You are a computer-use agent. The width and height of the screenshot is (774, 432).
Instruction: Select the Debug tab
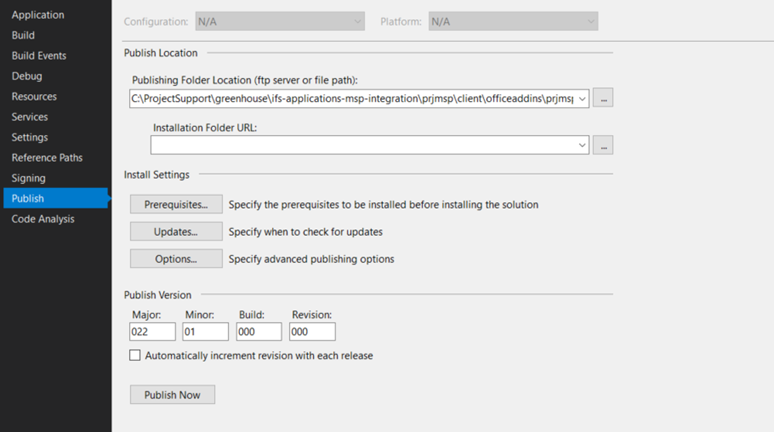tap(27, 76)
